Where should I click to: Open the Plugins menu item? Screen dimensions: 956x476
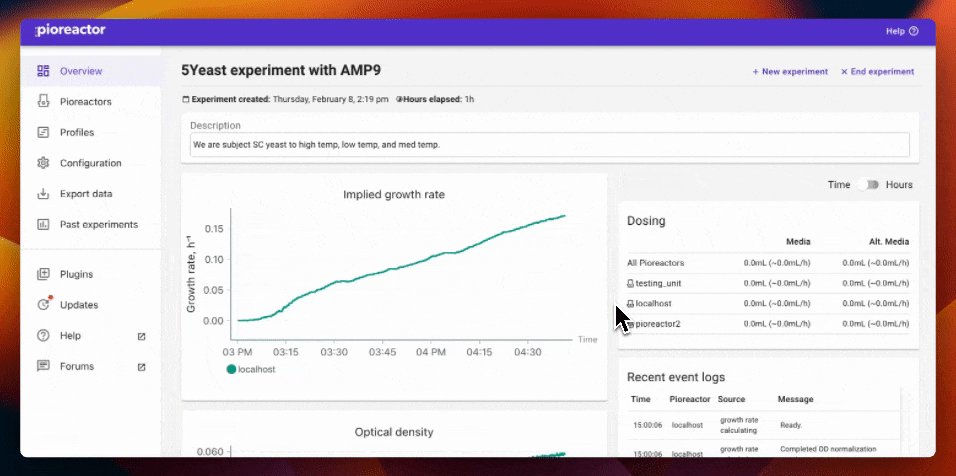pos(91,274)
